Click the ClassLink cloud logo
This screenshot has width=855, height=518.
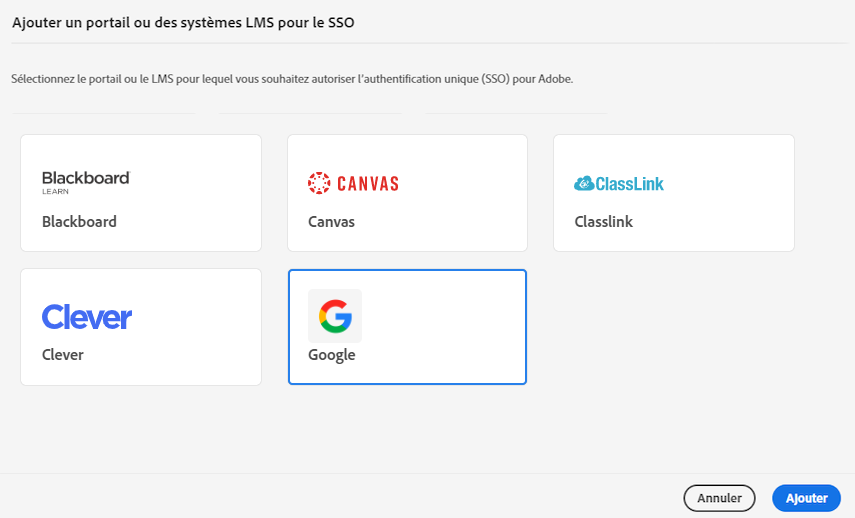619,183
